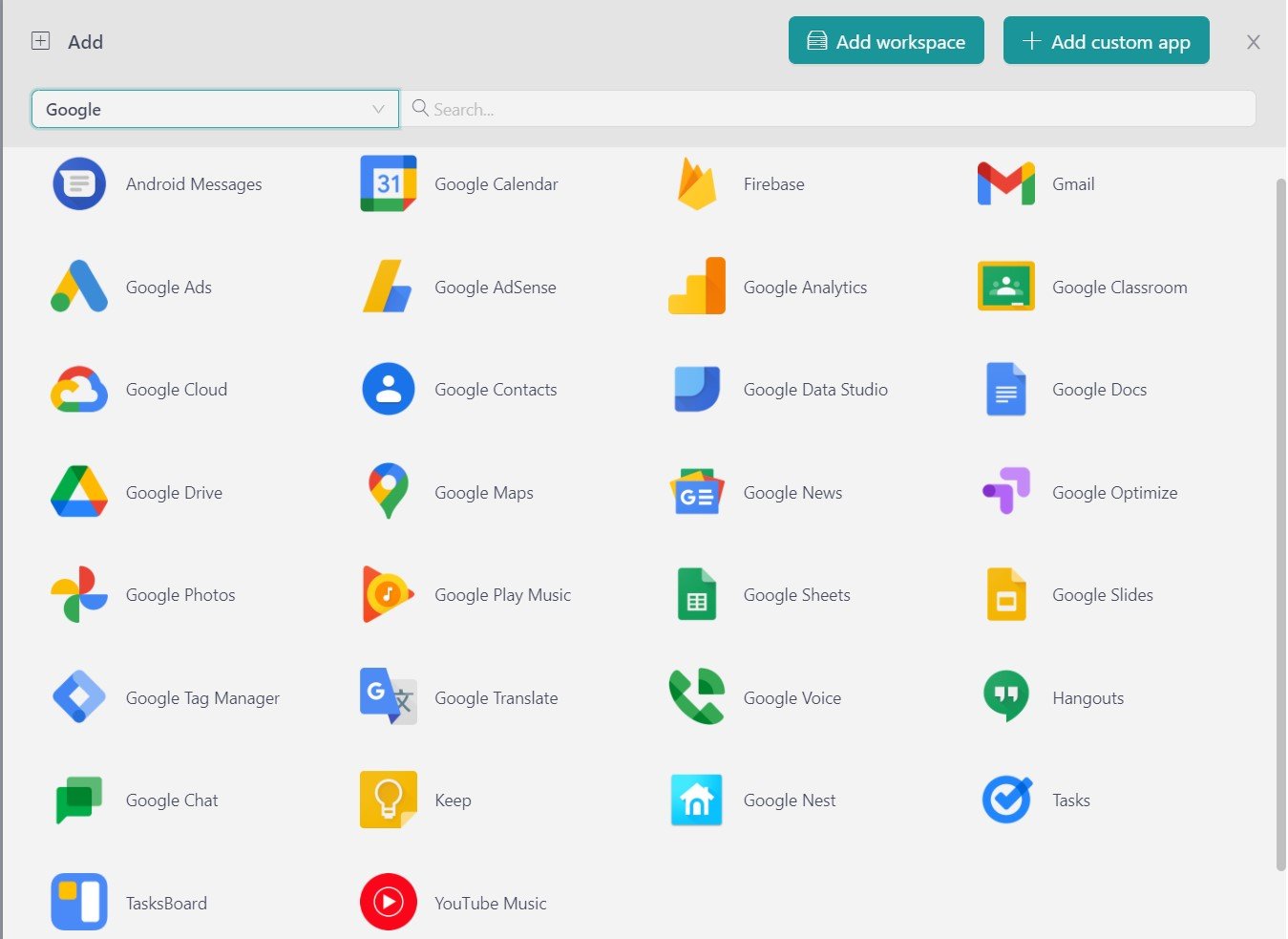Select the Google Sheets icon
1288x939 pixels.
point(695,594)
